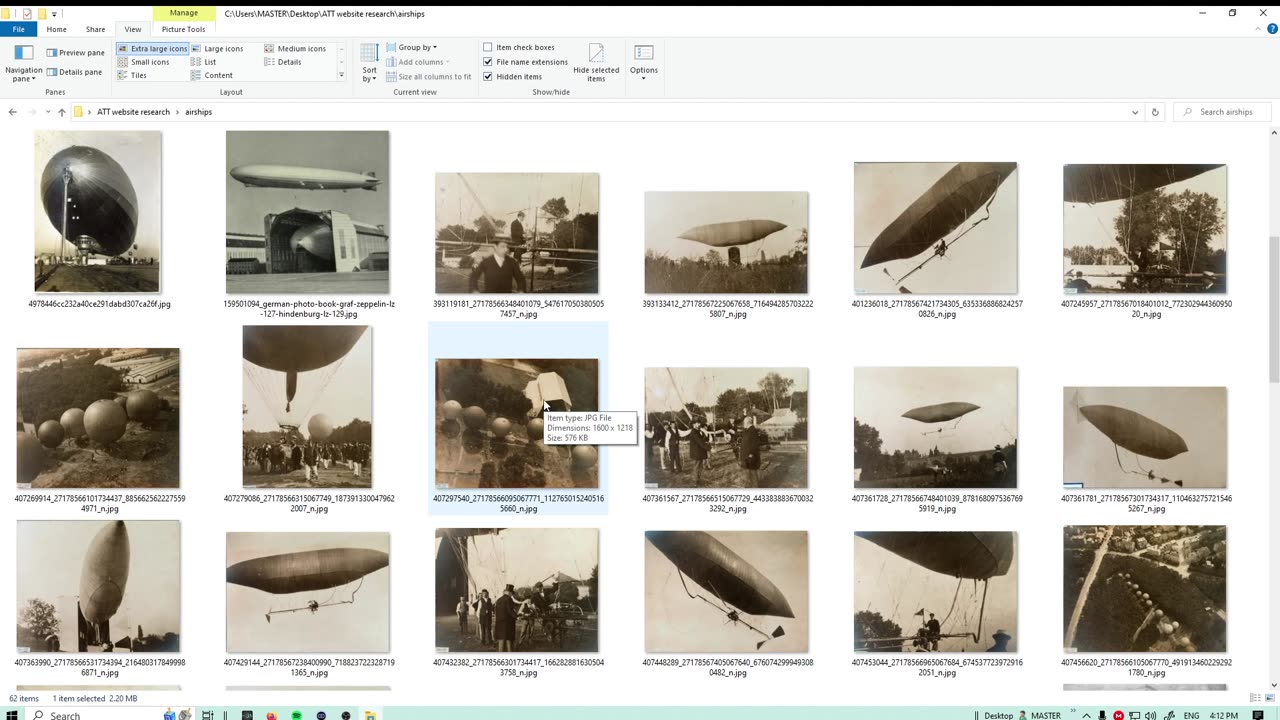Select the View ribbon tab
Viewport: 1280px width, 720px height.
[x=133, y=29]
